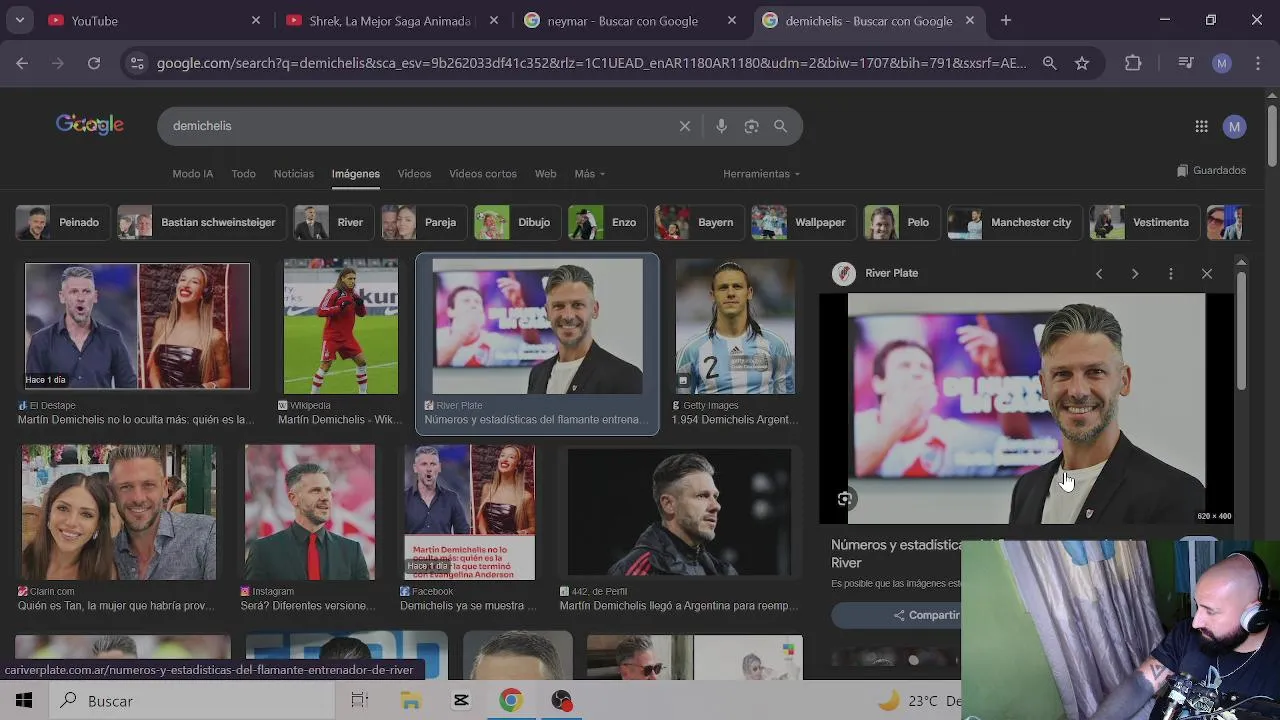Go back in Chrome
The width and height of the screenshot is (1280, 720).
coord(22,63)
